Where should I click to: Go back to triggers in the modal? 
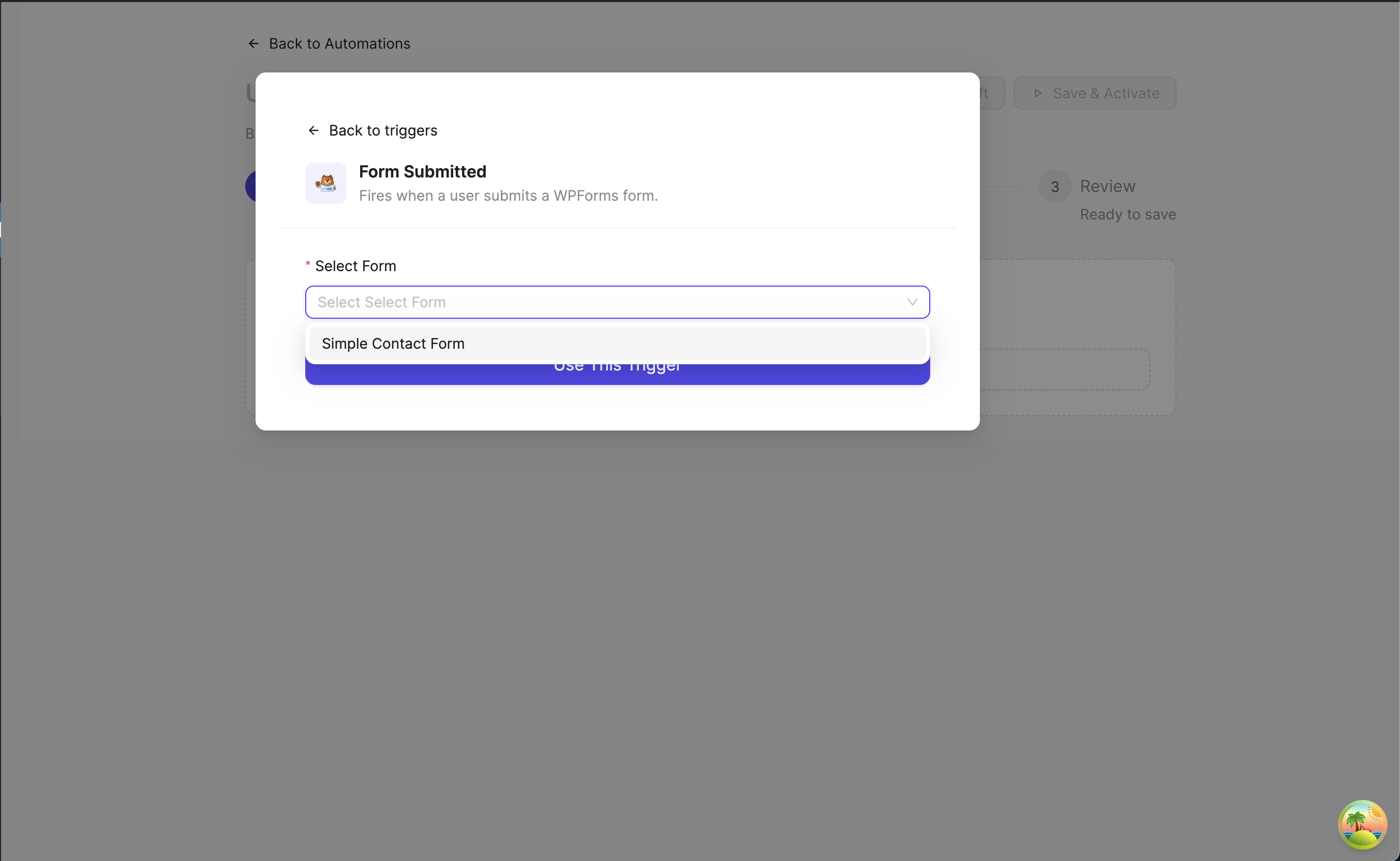coord(373,130)
